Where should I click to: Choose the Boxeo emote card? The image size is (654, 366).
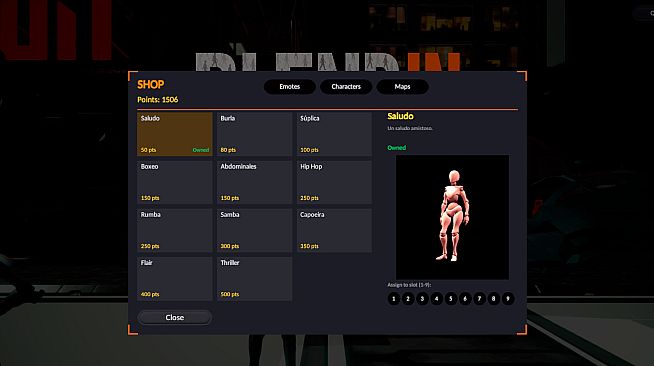click(175, 182)
